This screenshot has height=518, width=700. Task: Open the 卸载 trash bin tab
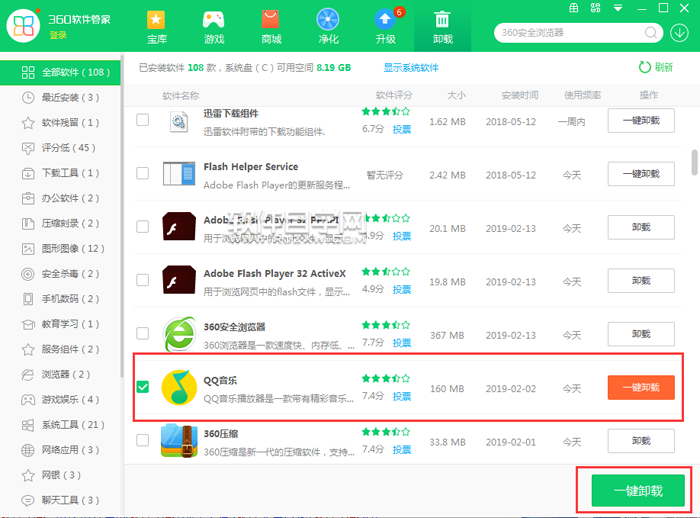[442, 27]
